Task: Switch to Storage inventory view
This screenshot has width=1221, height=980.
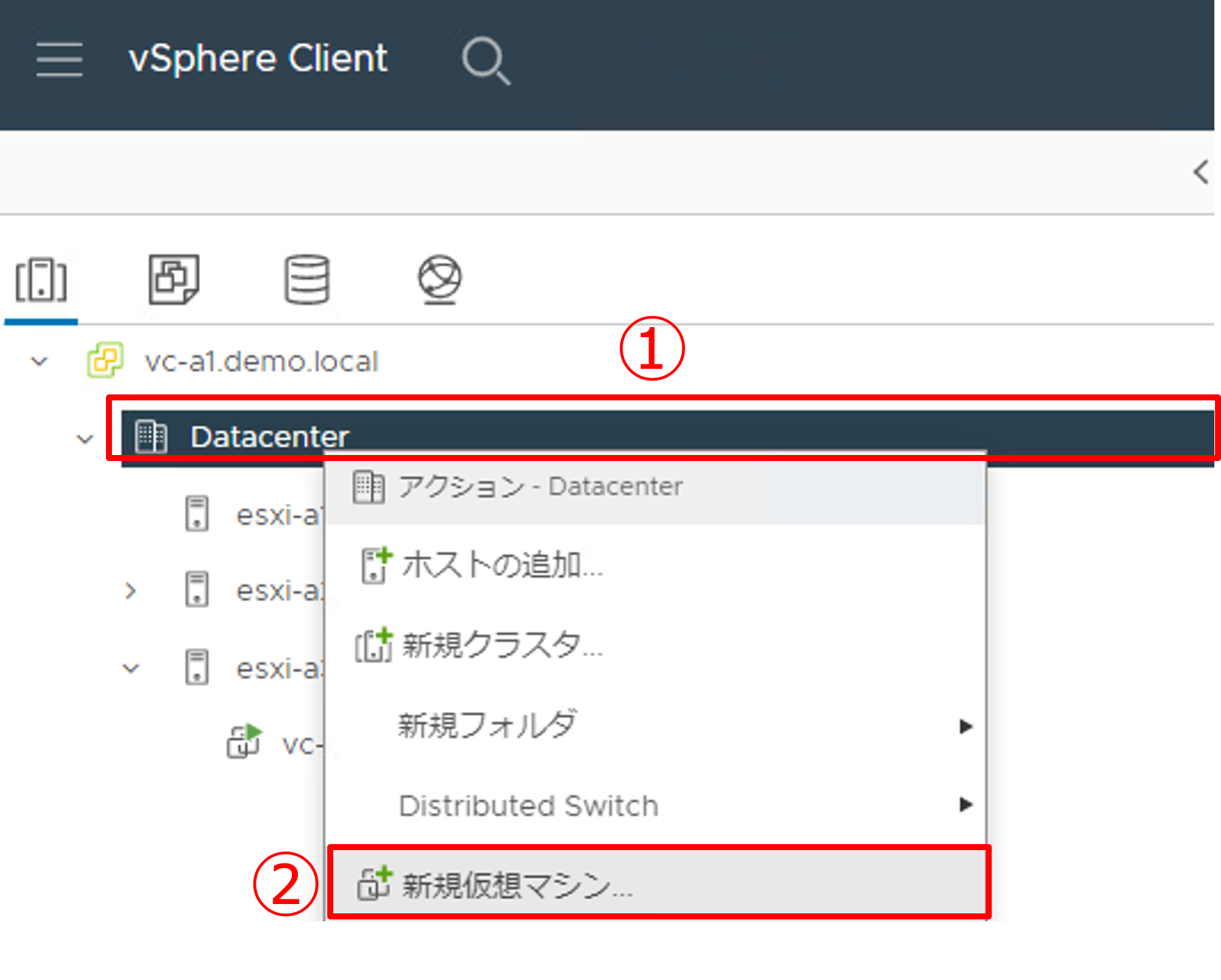Action: click(x=307, y=280)
